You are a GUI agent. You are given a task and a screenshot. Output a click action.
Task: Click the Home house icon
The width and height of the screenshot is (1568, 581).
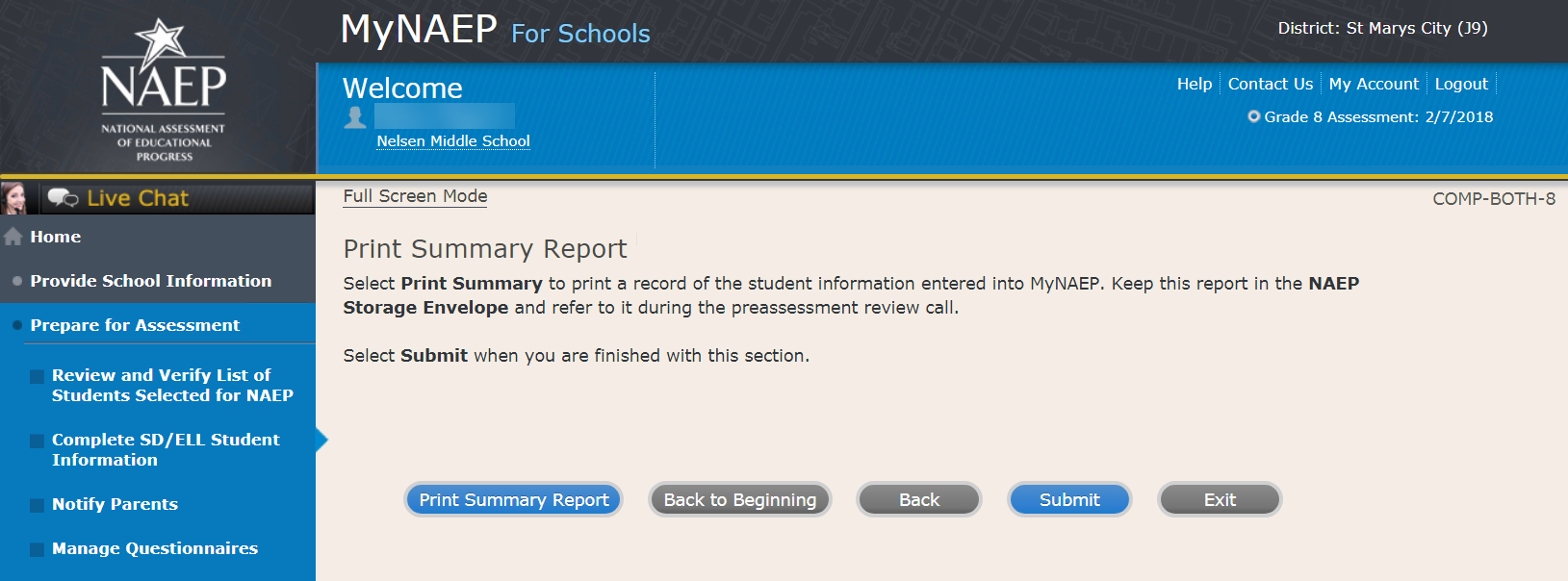pos(13,237)
